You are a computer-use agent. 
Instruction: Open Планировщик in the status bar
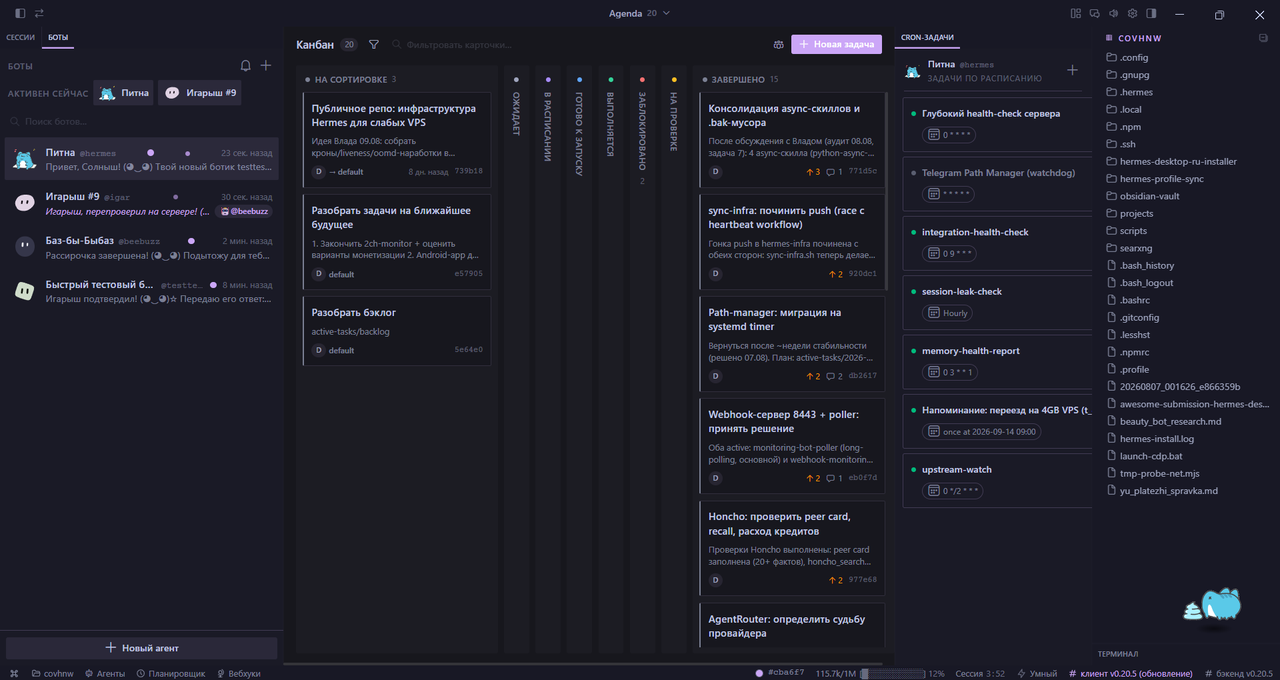[171, 674]
